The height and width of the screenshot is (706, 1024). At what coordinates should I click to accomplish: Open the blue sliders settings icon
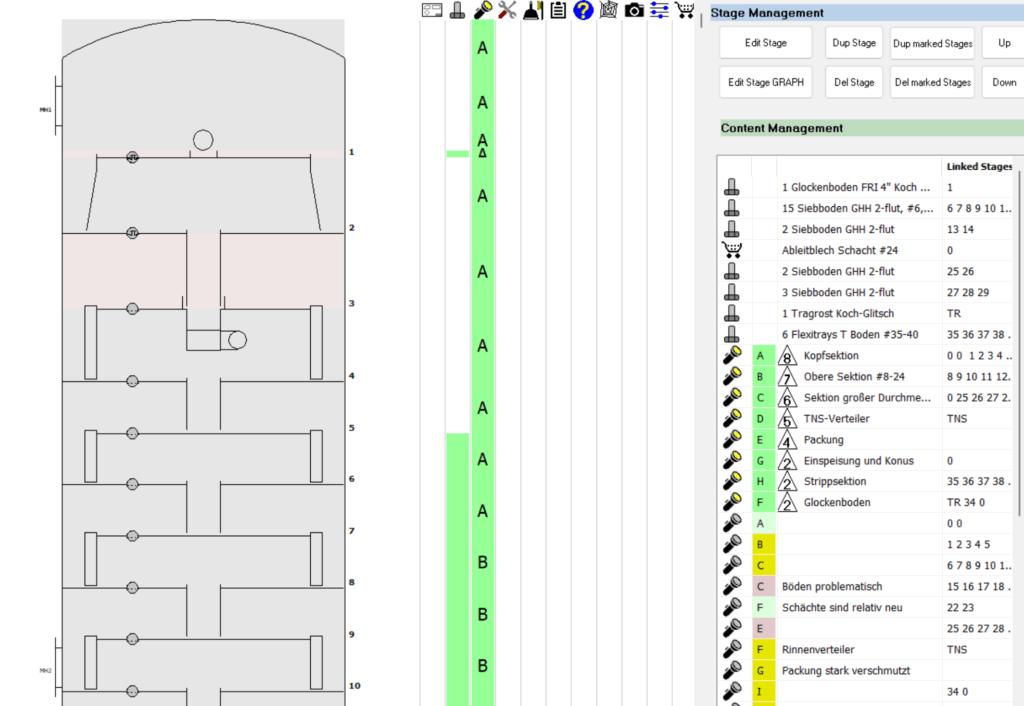[660, 11]
